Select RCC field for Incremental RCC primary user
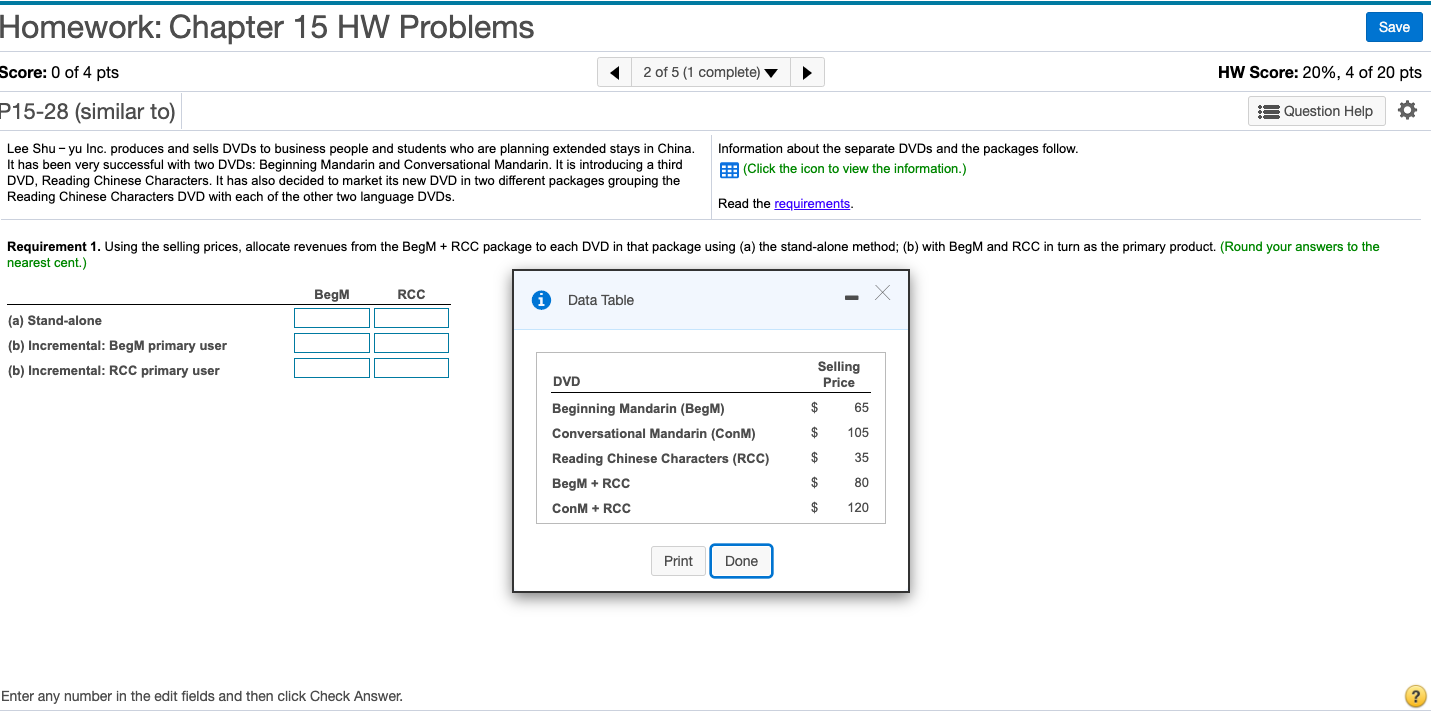Screen dimensions: 1431x721 (411, 368)
